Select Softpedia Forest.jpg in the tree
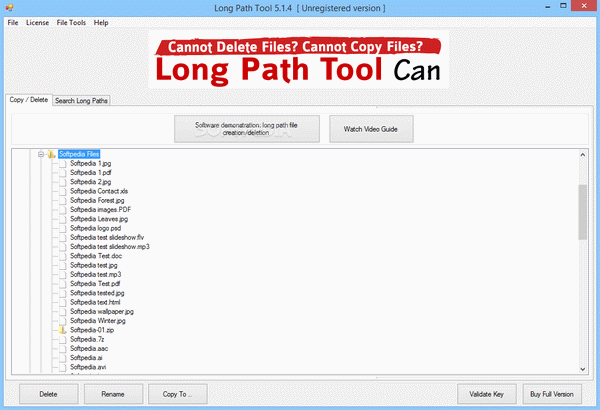Image resolution: width=600 pixels, height=410 pixels. (x=97, y=201)
